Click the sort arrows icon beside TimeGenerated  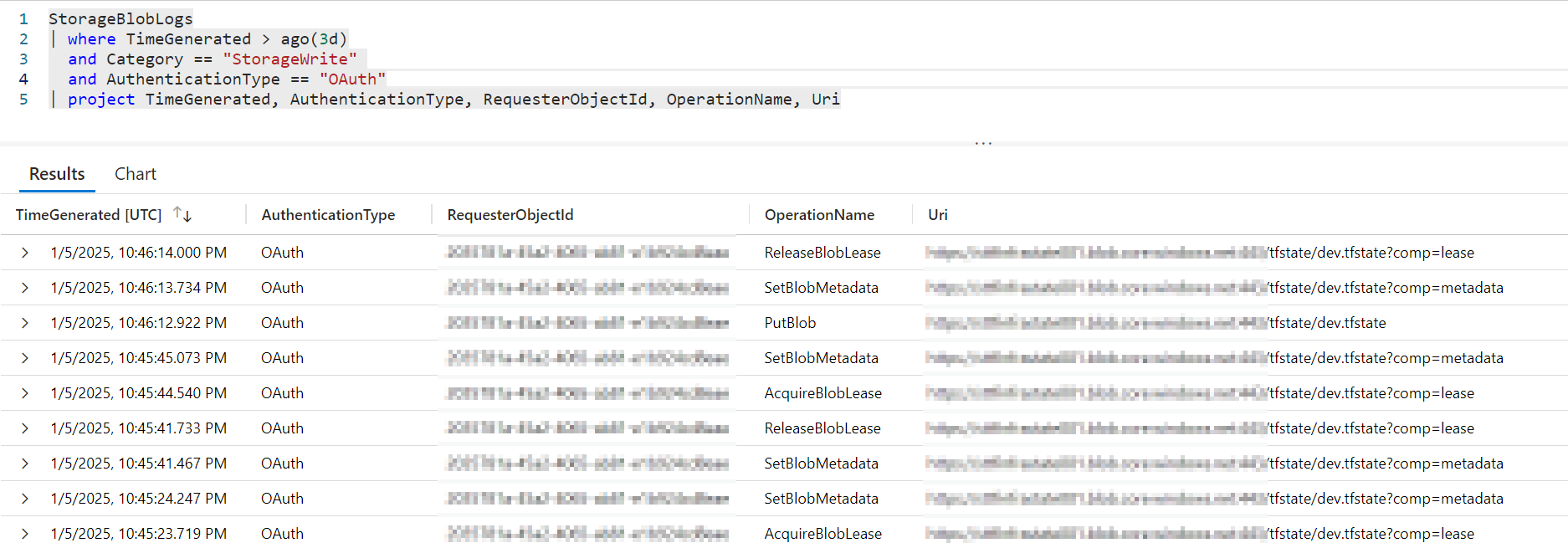pos(182,215)
